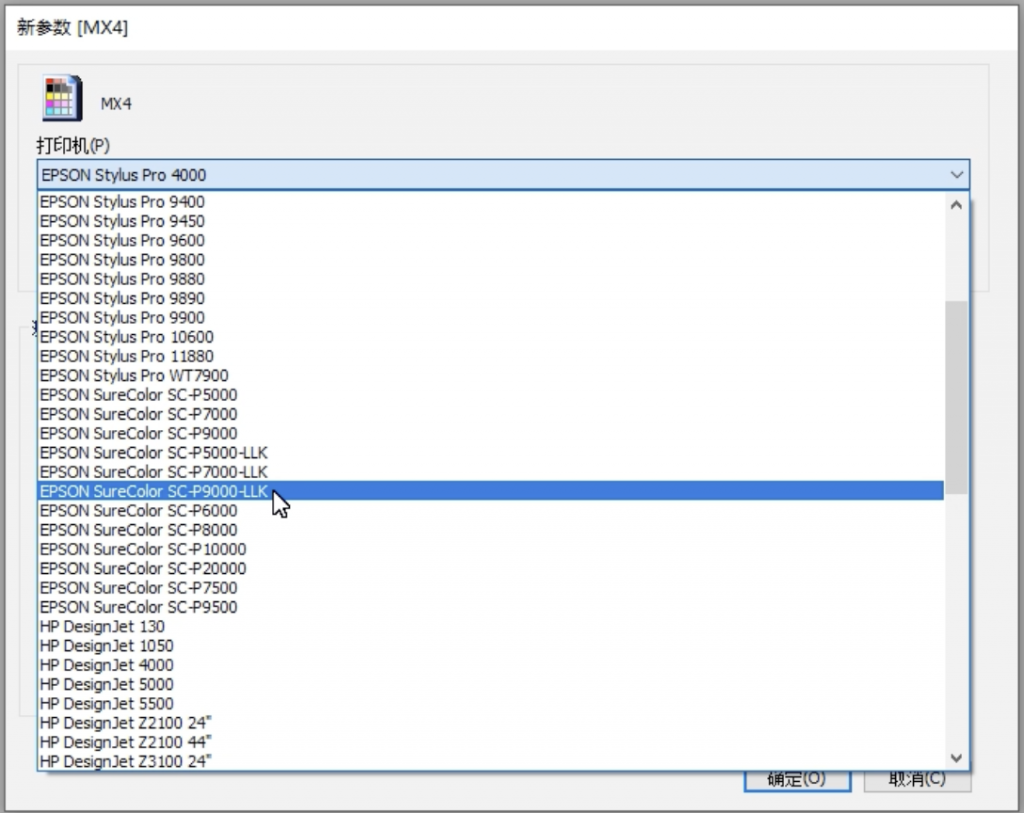
Task: Choose EPSON SureColor SC-P7000-LLK
Action: click(x=490, y=472)
